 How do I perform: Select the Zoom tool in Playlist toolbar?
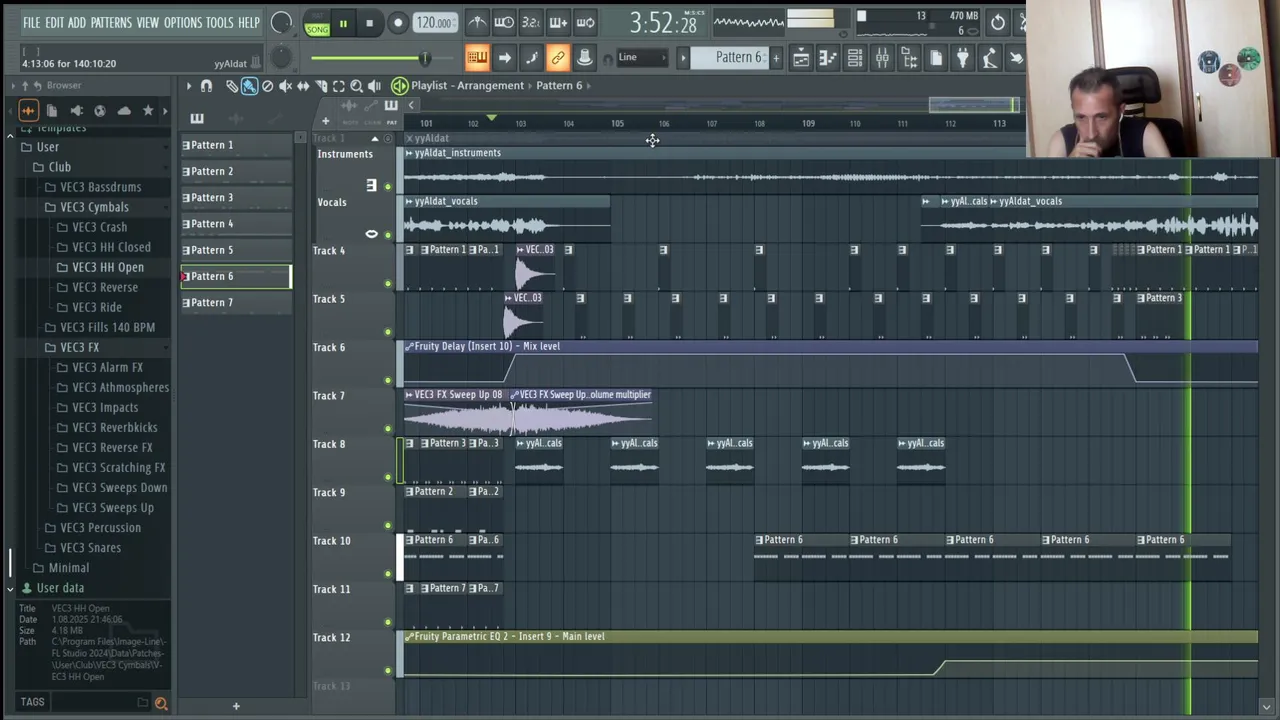(356, 86)
